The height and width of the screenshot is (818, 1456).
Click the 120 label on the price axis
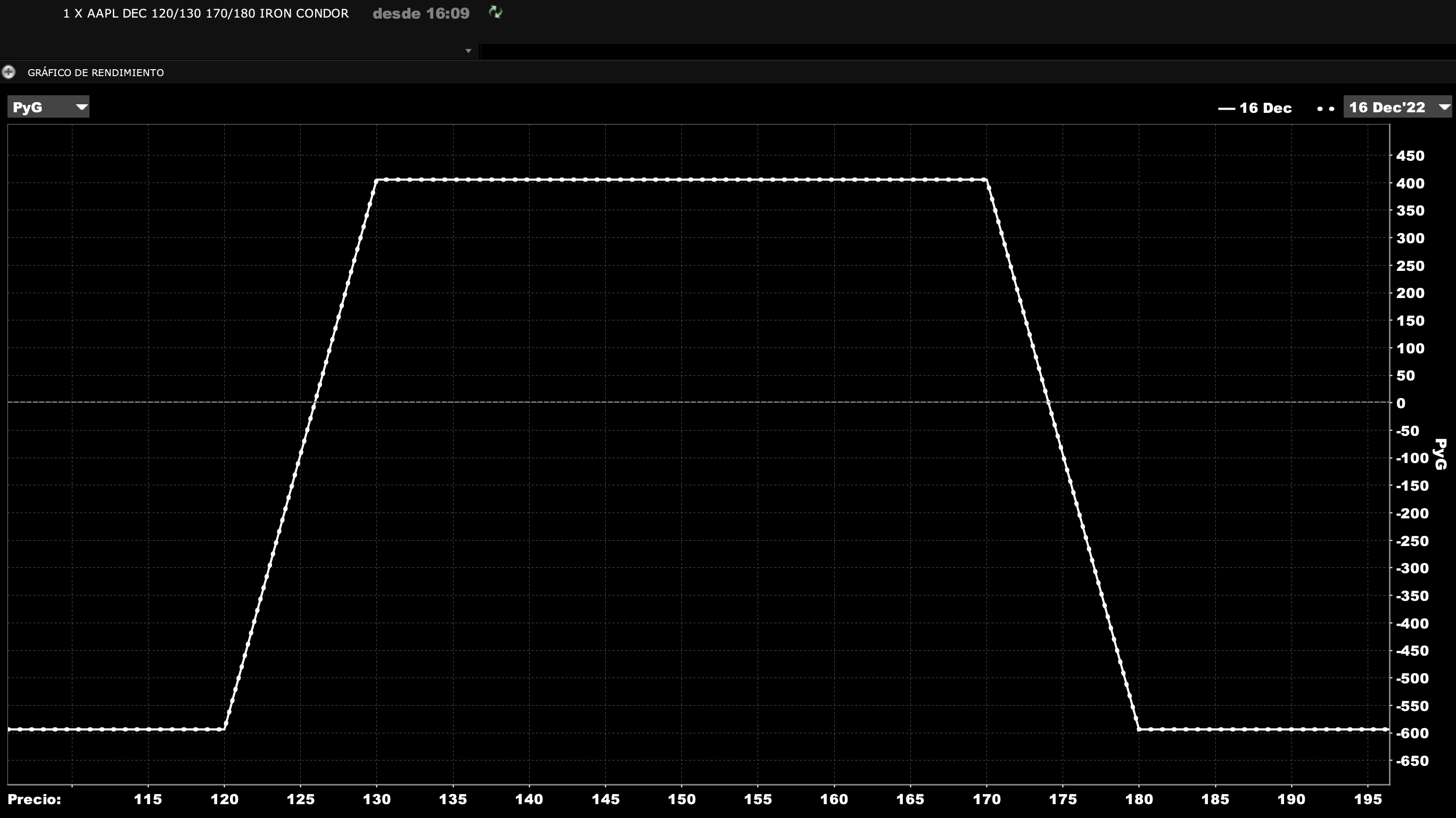click(x=225, y=799)
